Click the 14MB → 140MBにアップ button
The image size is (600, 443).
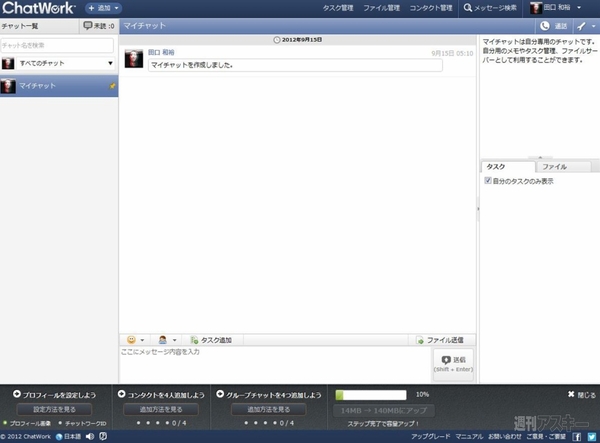coord(384,410)
